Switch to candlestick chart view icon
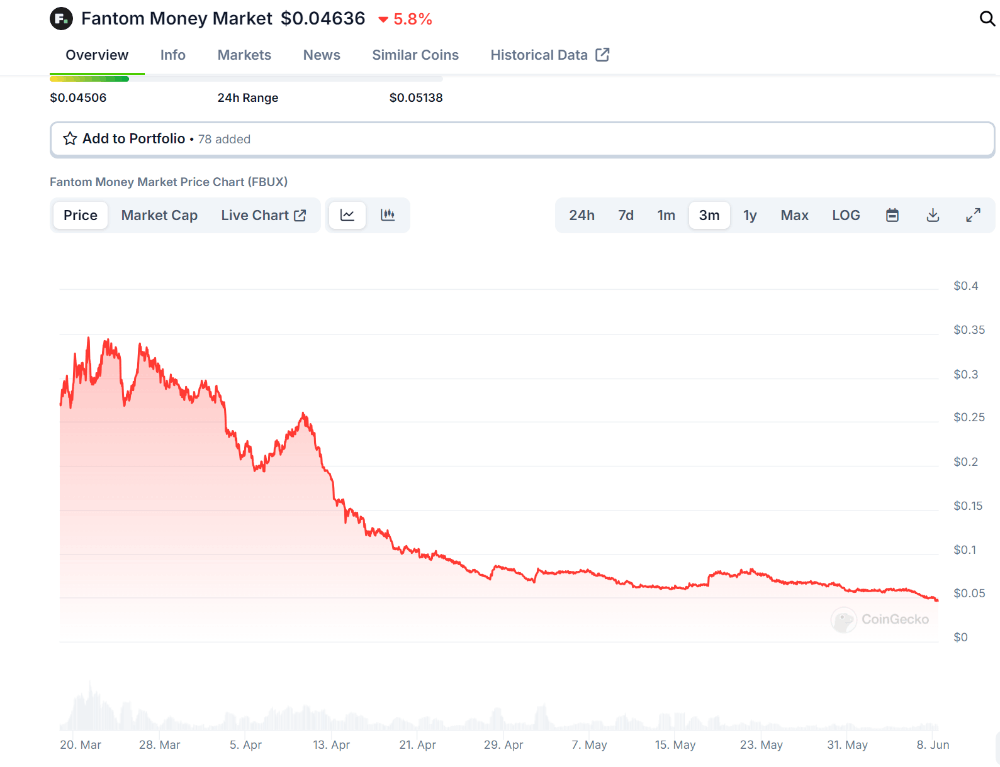The width and height of the screenshot is (1000, 767). (388, 215)
